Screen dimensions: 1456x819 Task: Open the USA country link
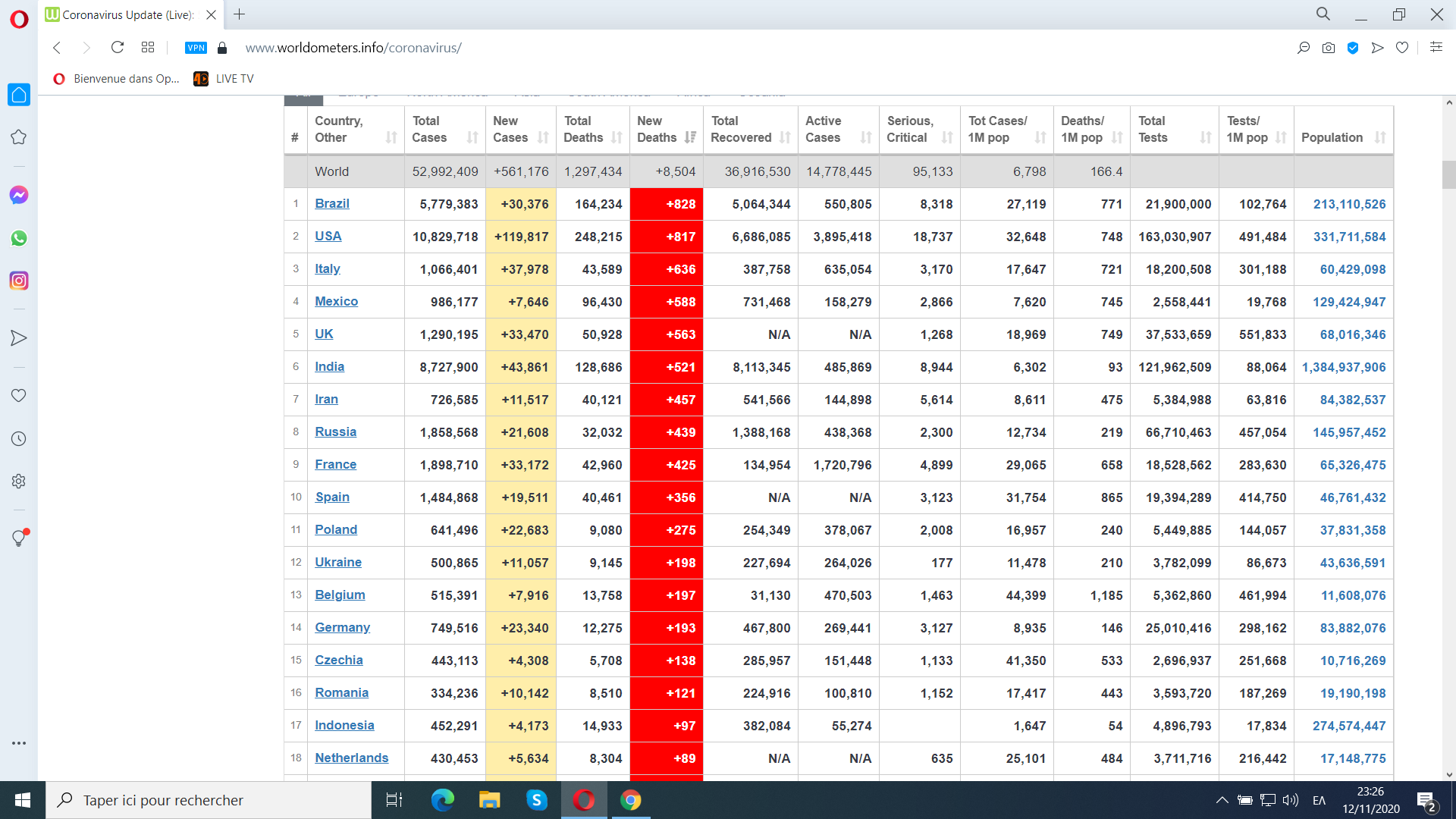click(328, 236)
